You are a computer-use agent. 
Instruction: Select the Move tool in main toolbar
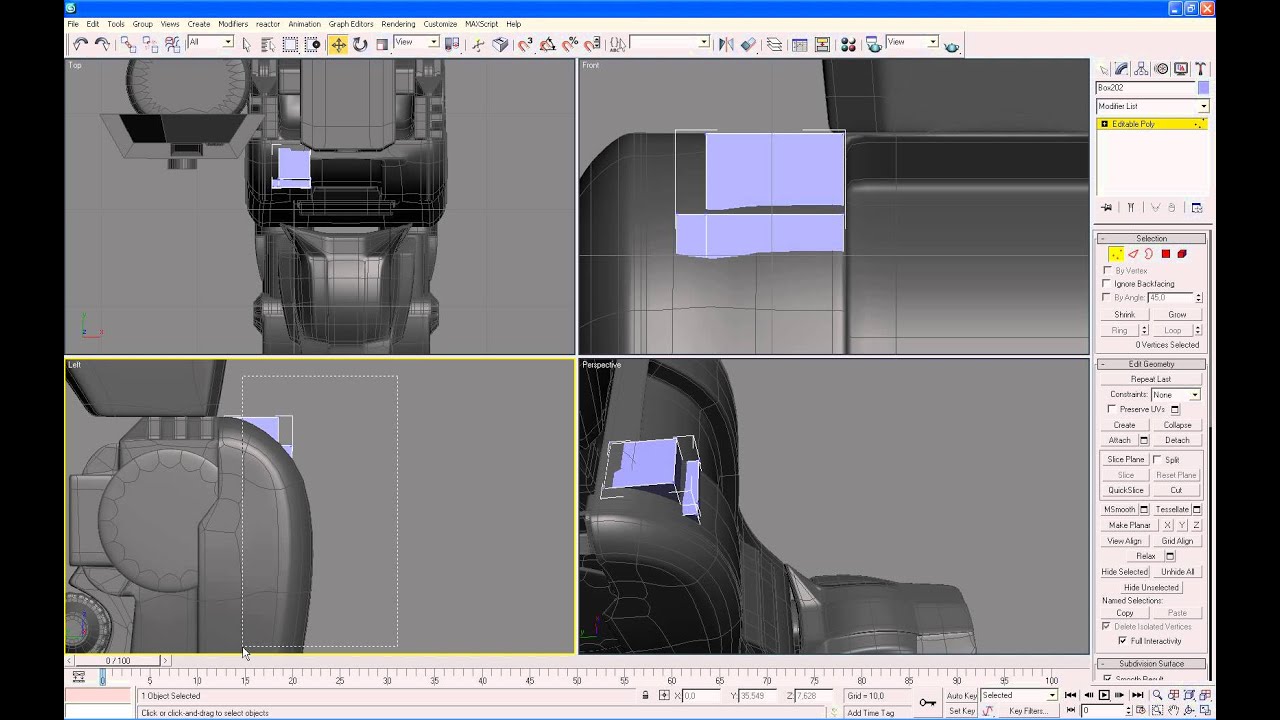tap(338, 44)
